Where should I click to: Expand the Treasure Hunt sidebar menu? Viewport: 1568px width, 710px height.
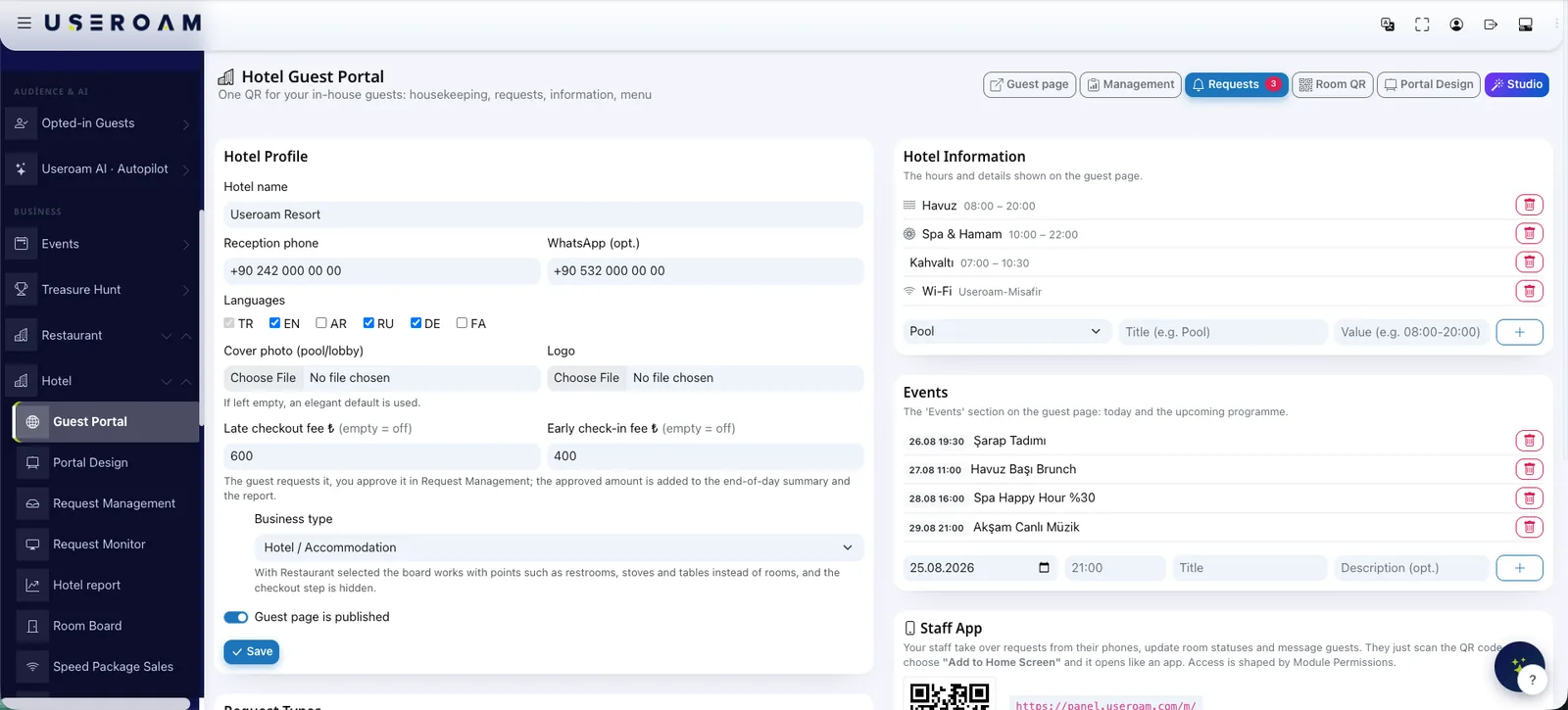click(x=186, y=290)
